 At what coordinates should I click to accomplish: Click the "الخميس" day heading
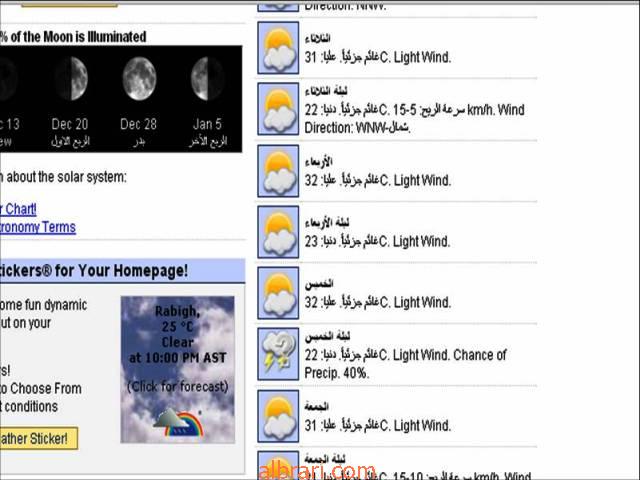point(319,284)
